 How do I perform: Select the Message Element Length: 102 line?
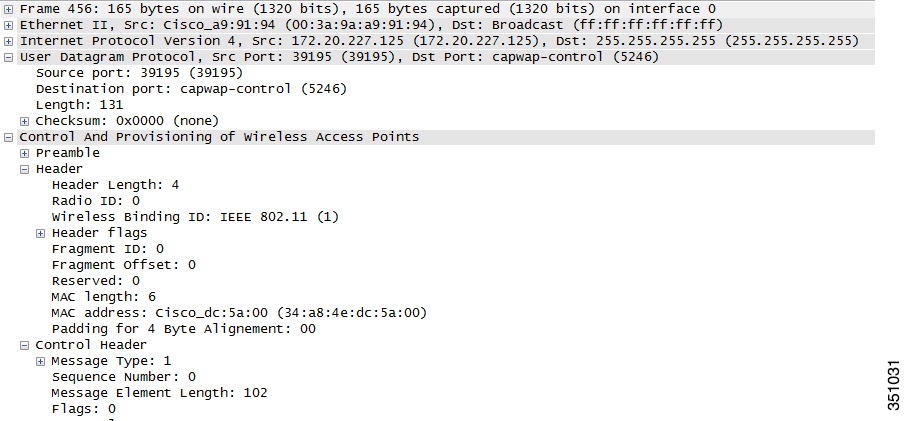[159, 393]
